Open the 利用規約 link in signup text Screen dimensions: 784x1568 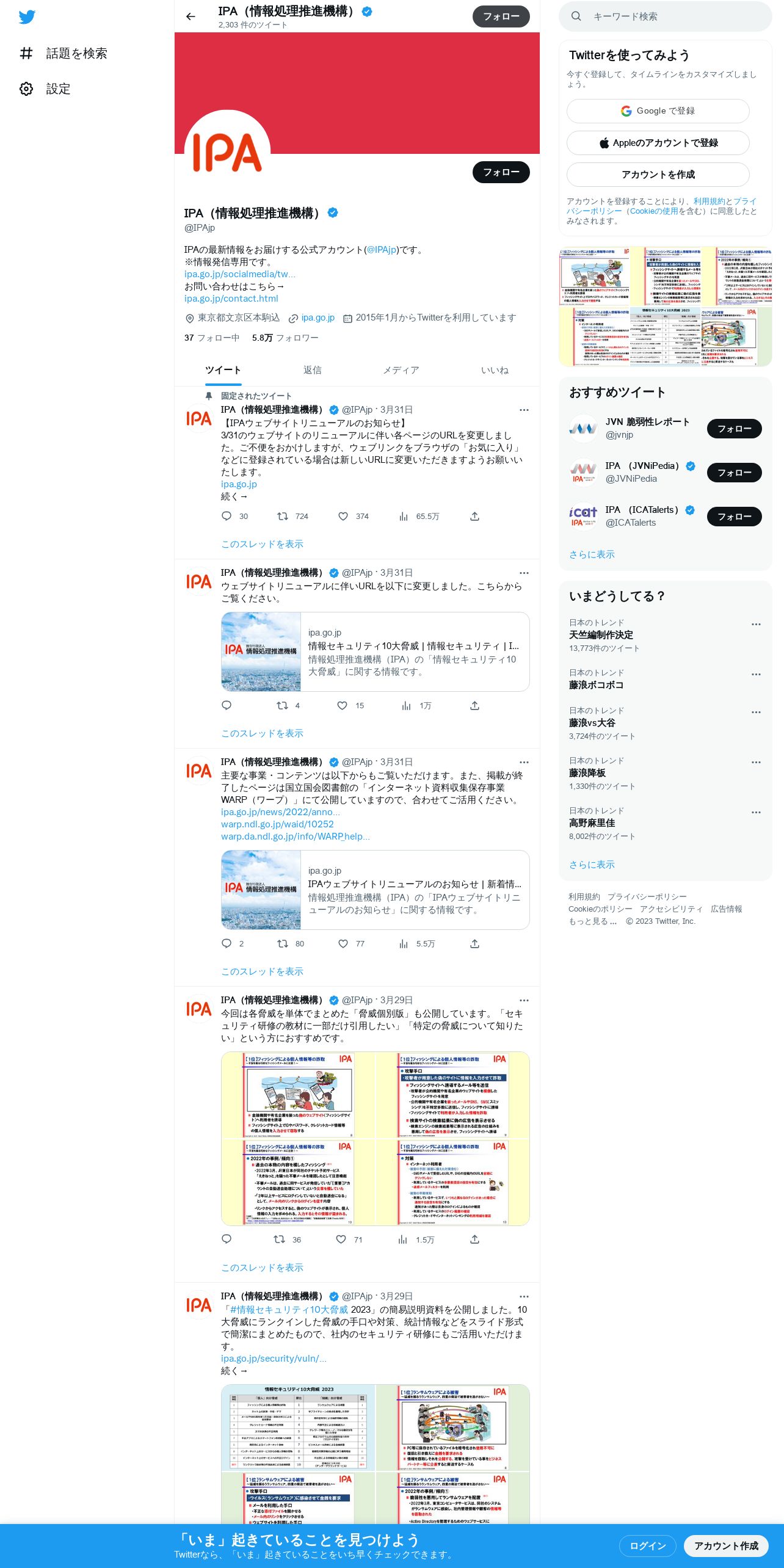[x=709, y=201]
